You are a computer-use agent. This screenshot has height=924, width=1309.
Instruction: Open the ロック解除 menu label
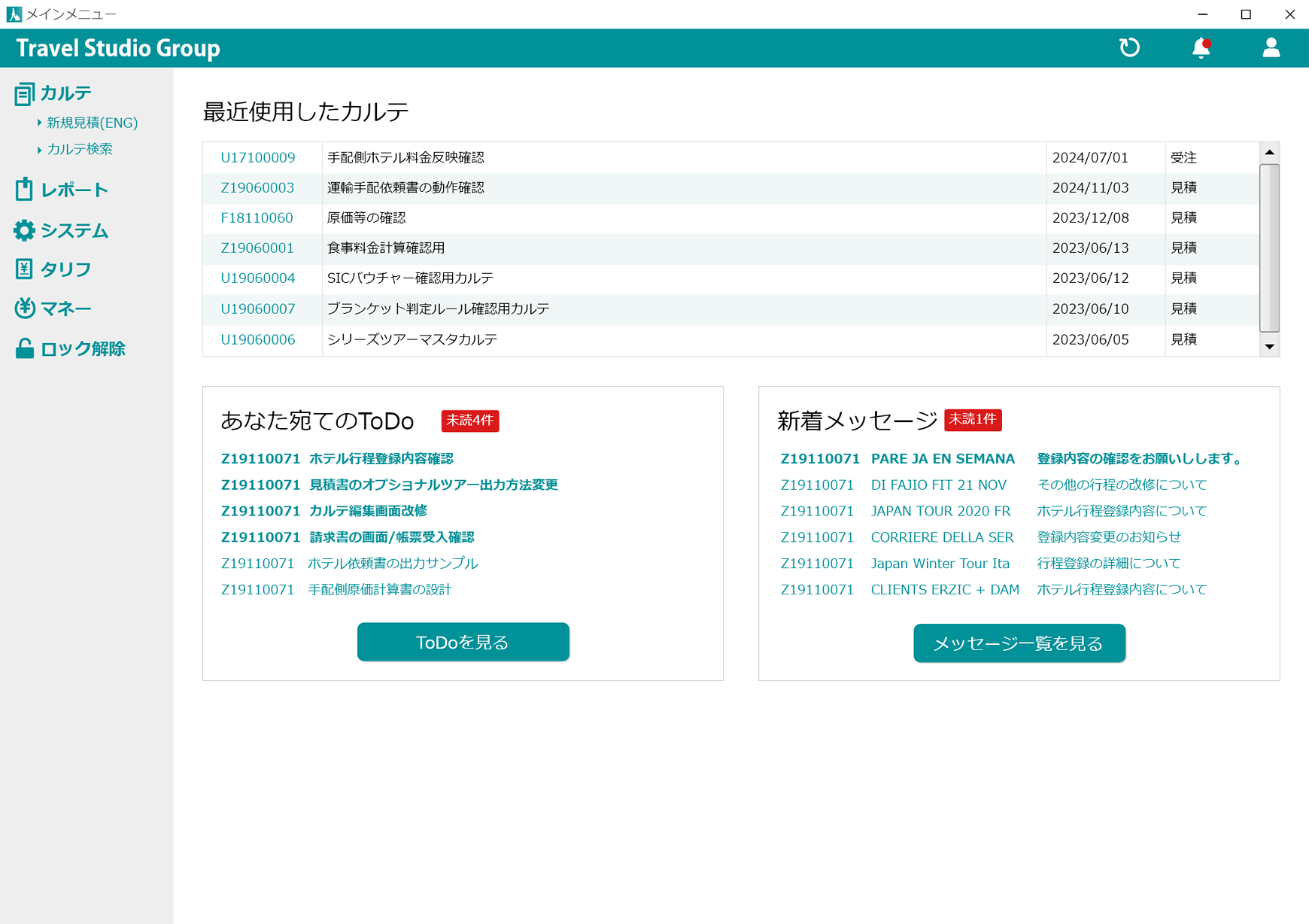[x=83, y=348]
